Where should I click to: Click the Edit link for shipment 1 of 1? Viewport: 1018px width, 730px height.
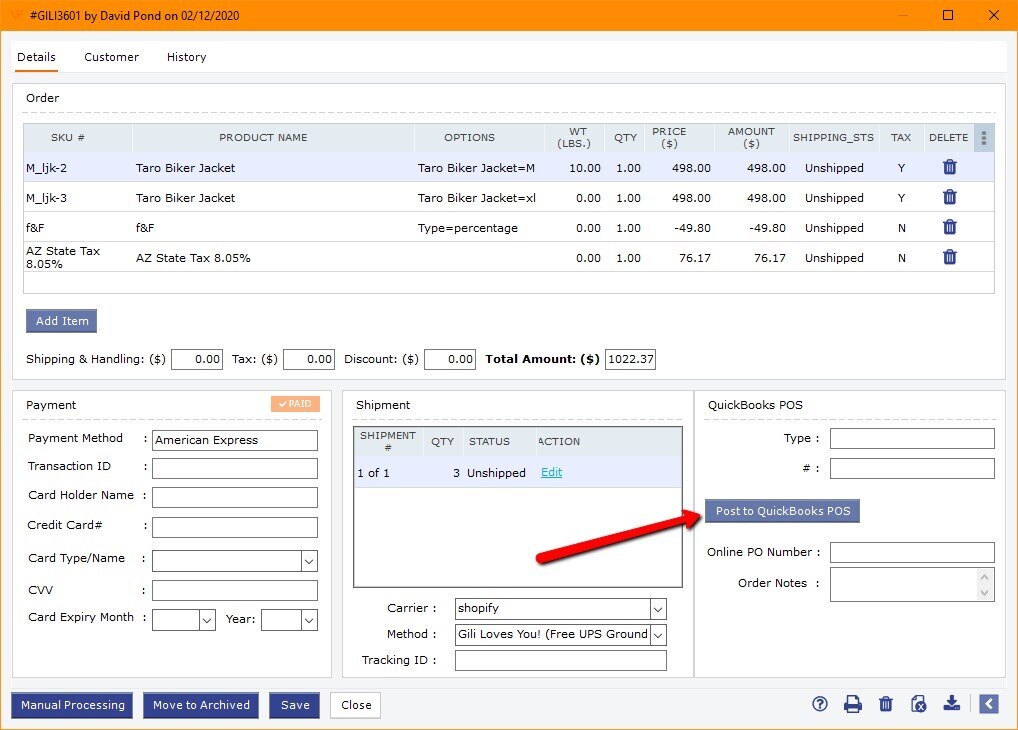point(551,473)
